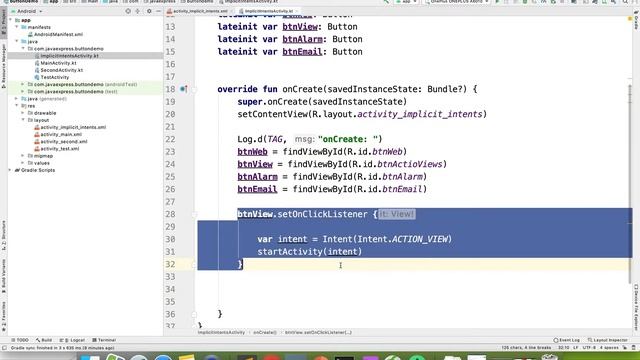
Task: Expand the values folder
Action: point(23,163)
